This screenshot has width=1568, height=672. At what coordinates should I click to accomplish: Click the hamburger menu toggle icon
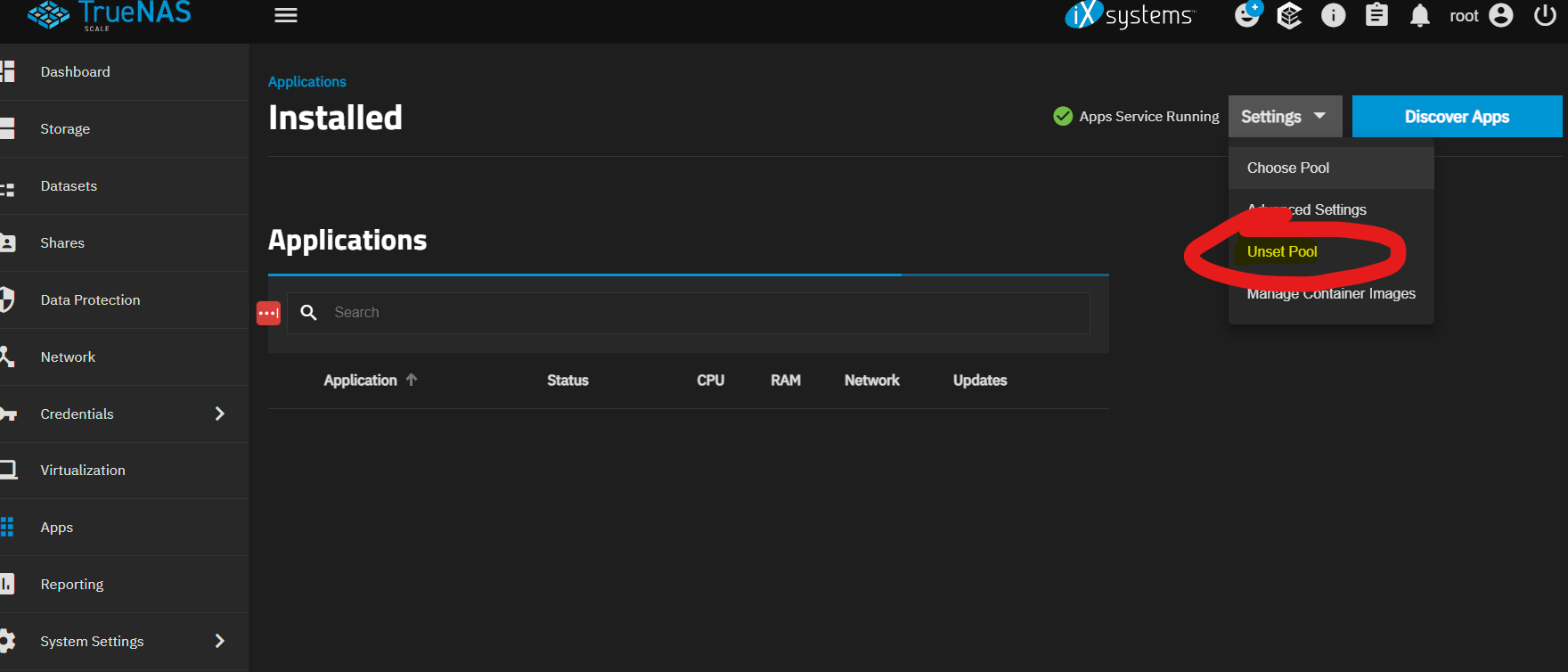pos(285,16)
